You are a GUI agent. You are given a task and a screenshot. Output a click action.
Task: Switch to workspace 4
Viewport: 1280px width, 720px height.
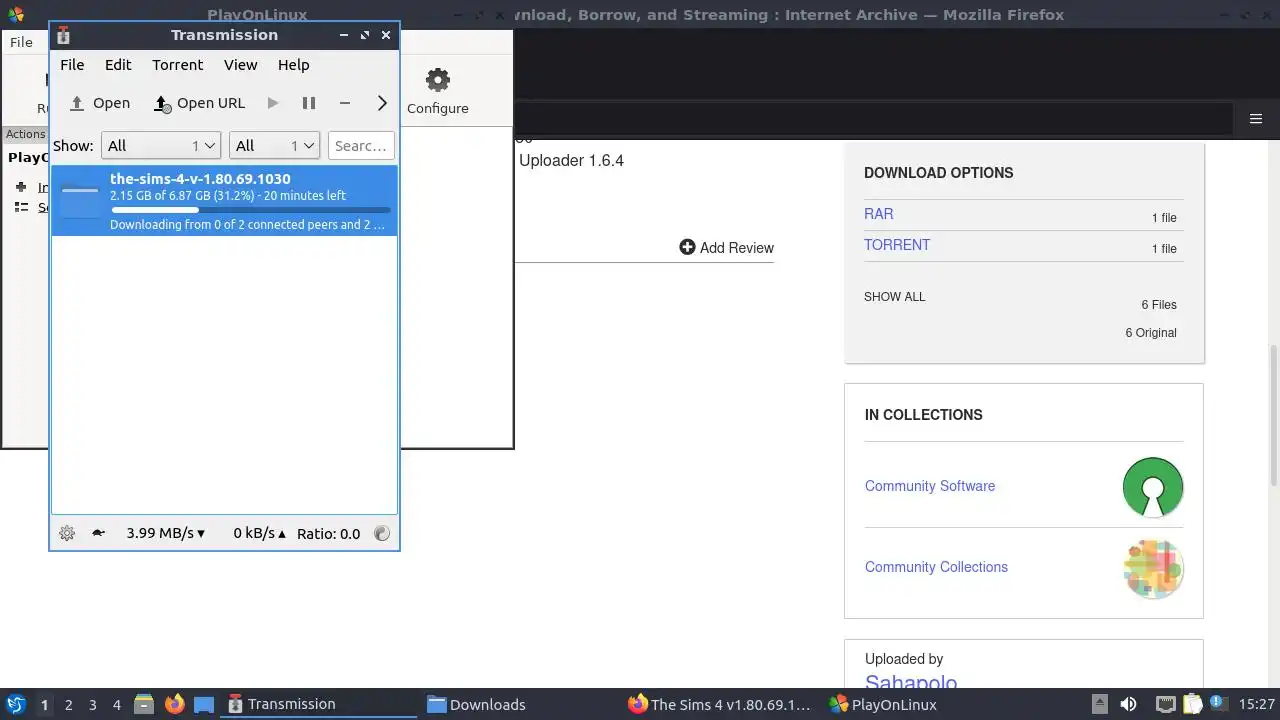pos(116,705)
